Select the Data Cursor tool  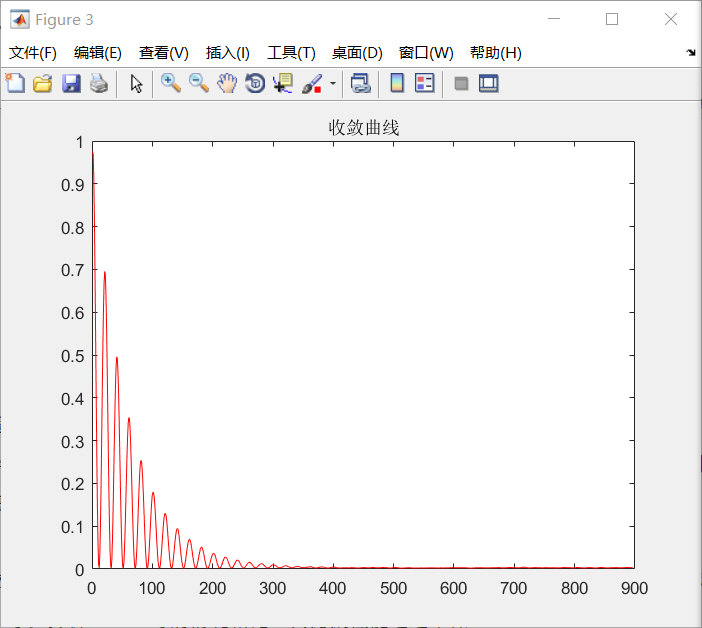pos(283,83)
